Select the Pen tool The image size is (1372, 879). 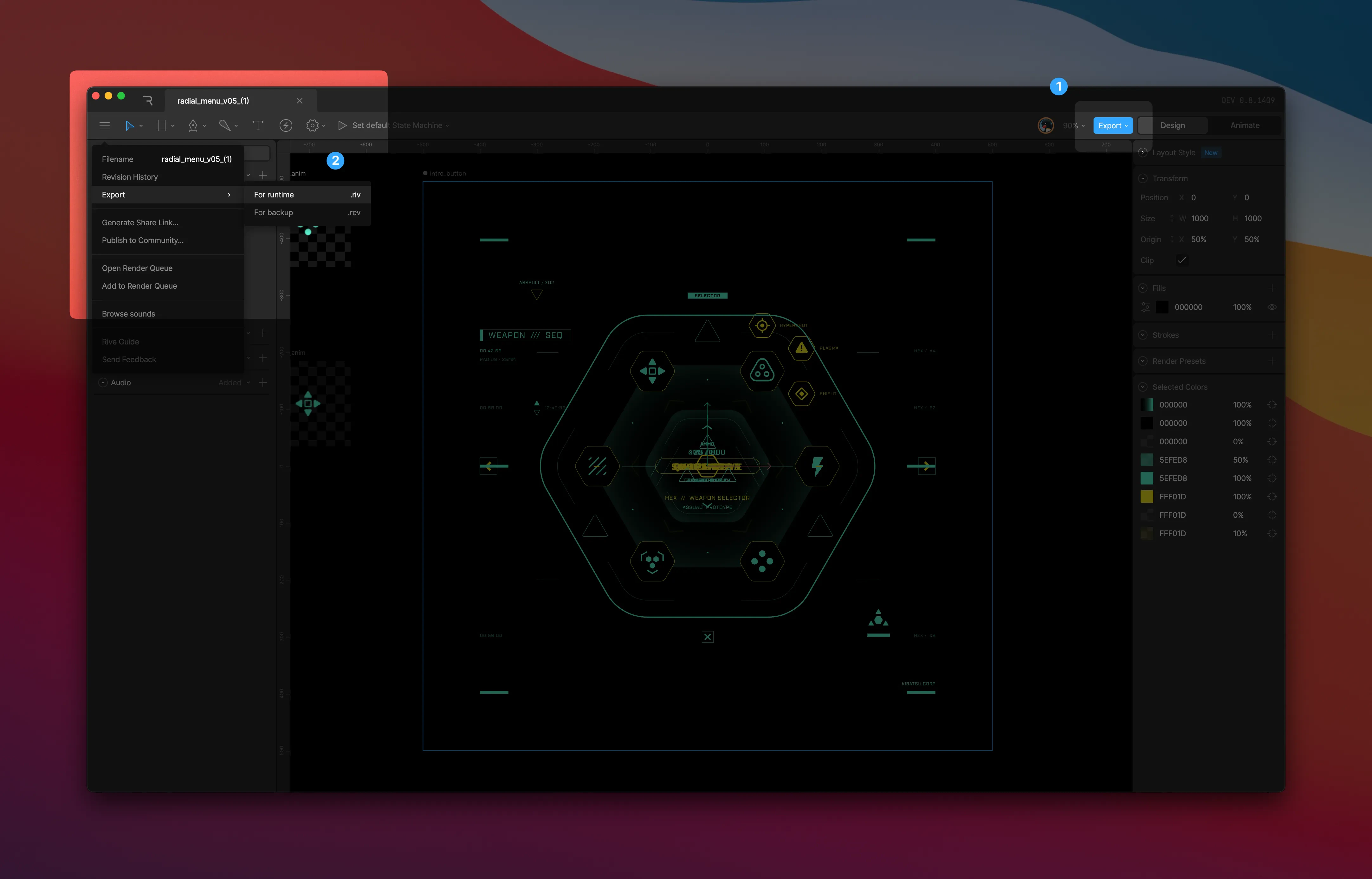coord(193,125)
